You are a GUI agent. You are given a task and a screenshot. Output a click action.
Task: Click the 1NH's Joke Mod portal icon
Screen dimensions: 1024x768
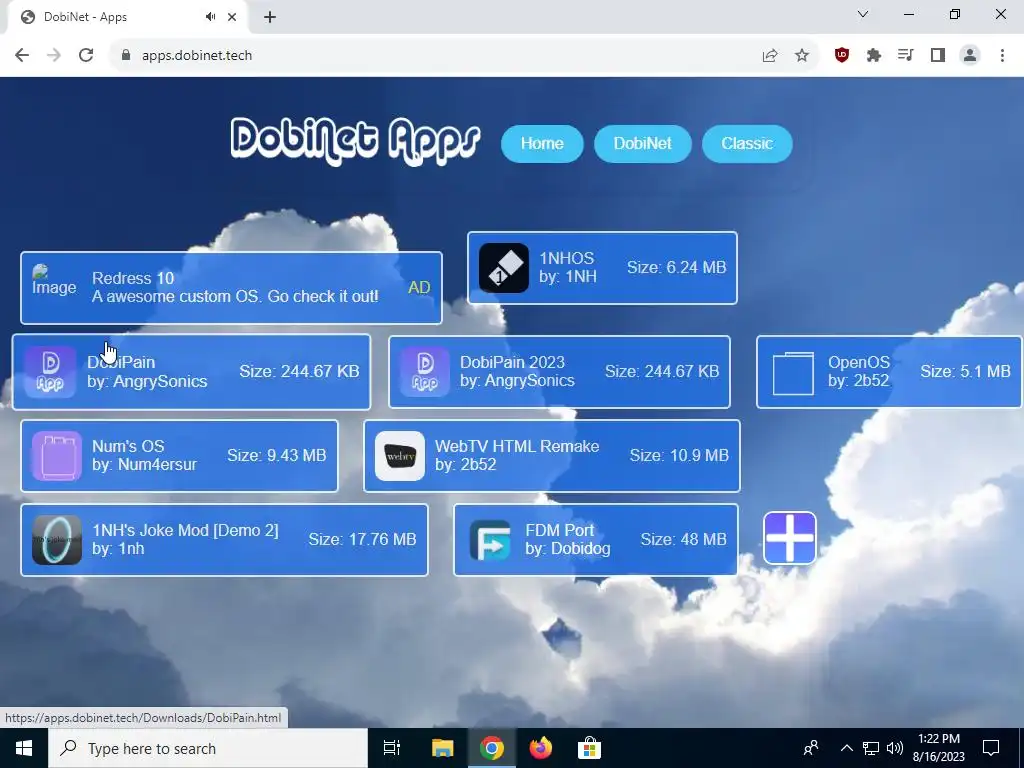coord(57,540)
